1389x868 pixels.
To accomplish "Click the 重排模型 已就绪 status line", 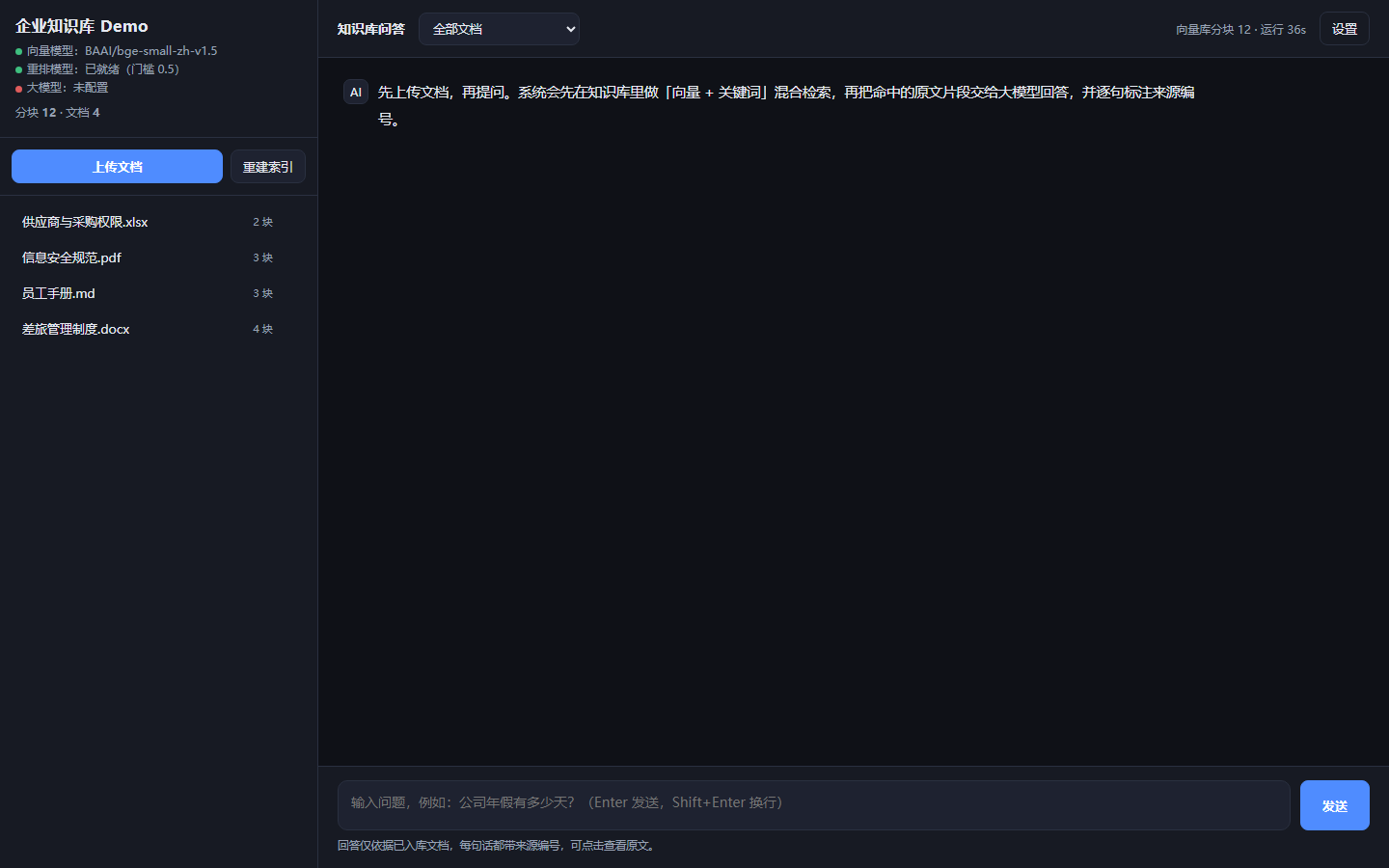I will (97, 69).
